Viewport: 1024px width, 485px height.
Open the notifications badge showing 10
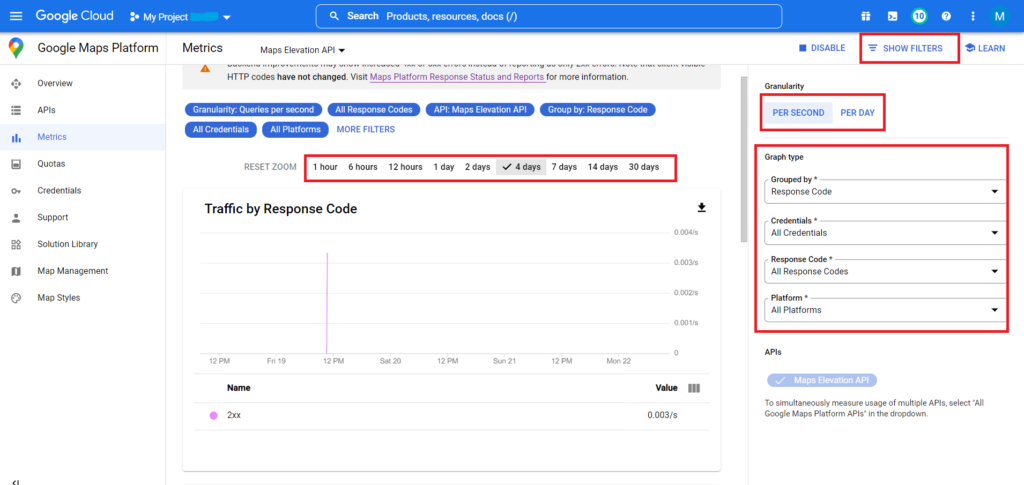click(920, 16)
